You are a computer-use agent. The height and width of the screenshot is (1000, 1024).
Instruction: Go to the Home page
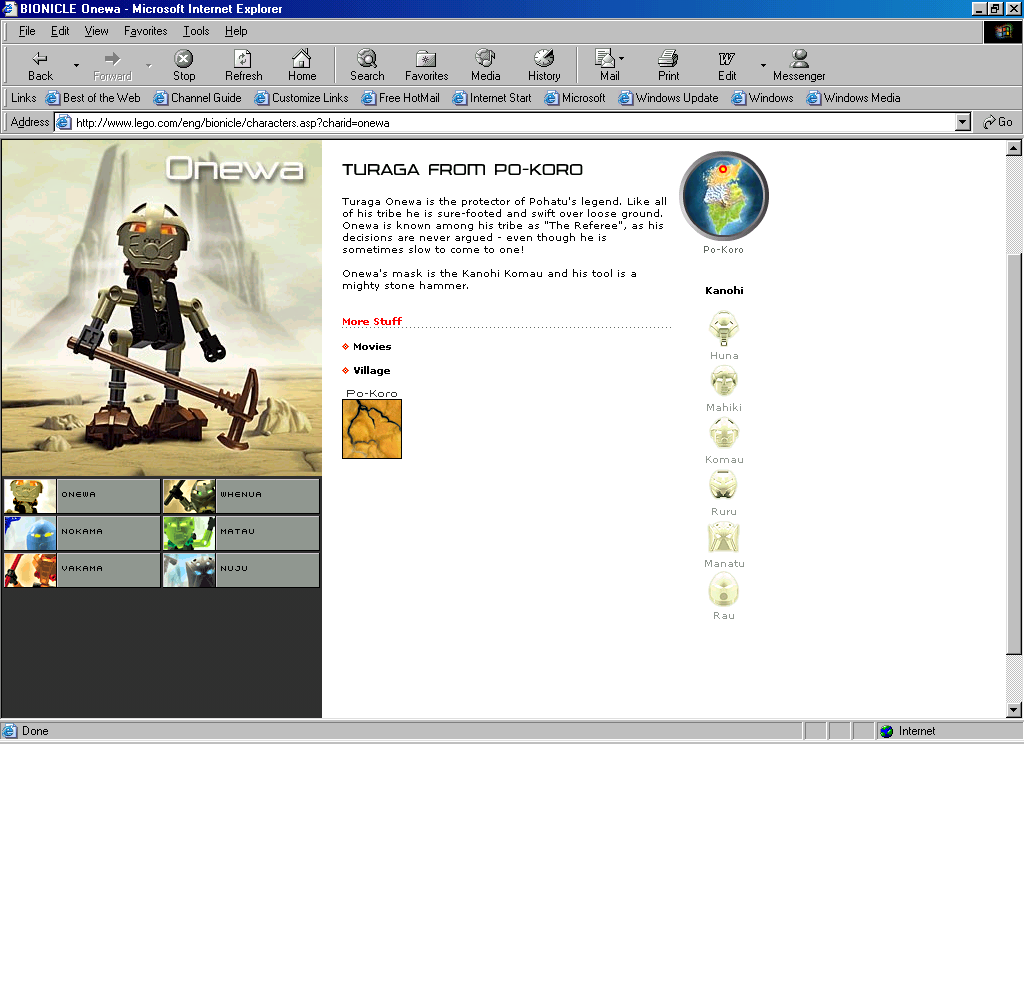(302, 65)
